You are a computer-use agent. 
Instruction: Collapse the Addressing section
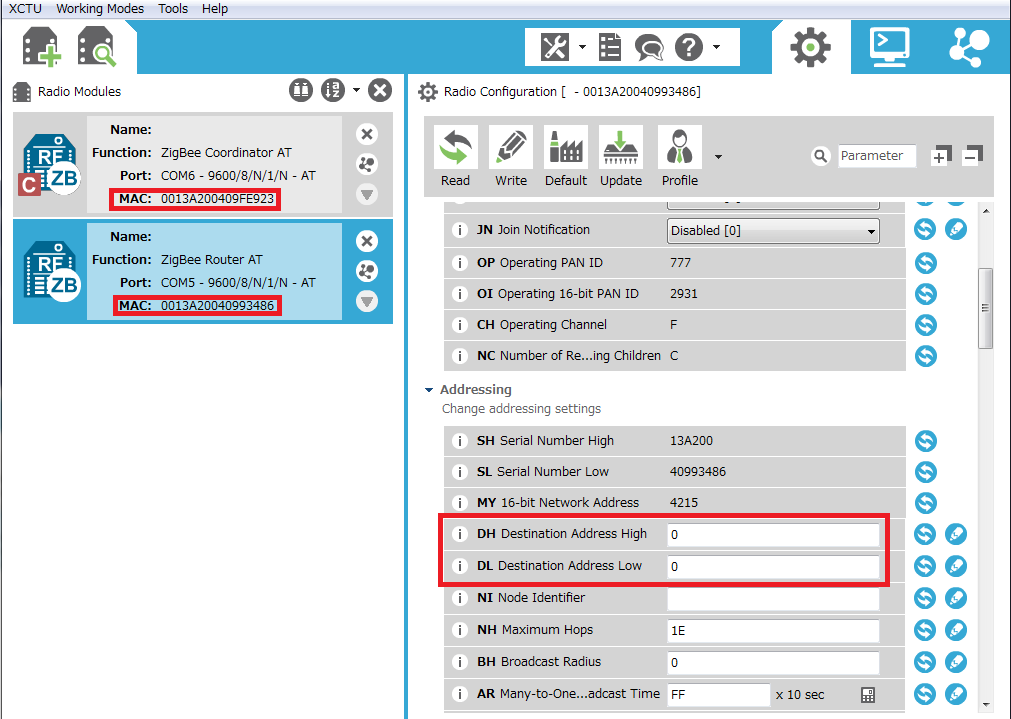click(x=429, y=389)
